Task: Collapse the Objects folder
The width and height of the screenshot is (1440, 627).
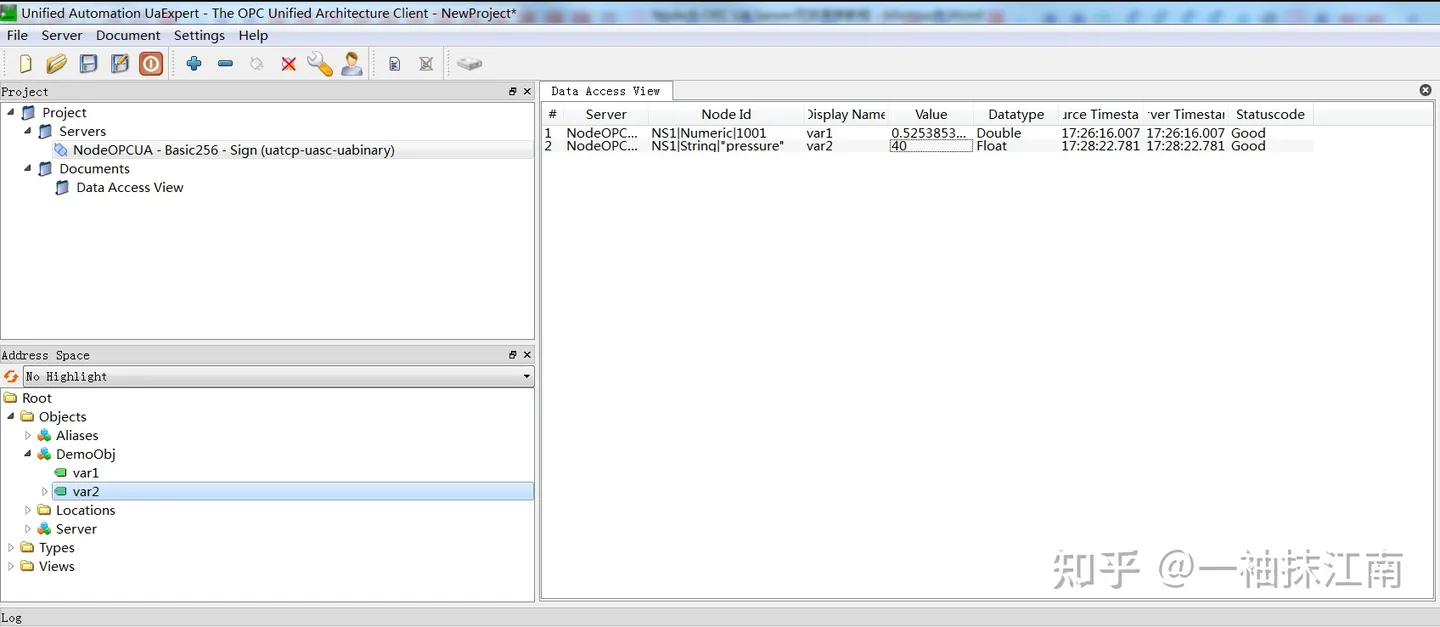Action: [x=11, y=417]
